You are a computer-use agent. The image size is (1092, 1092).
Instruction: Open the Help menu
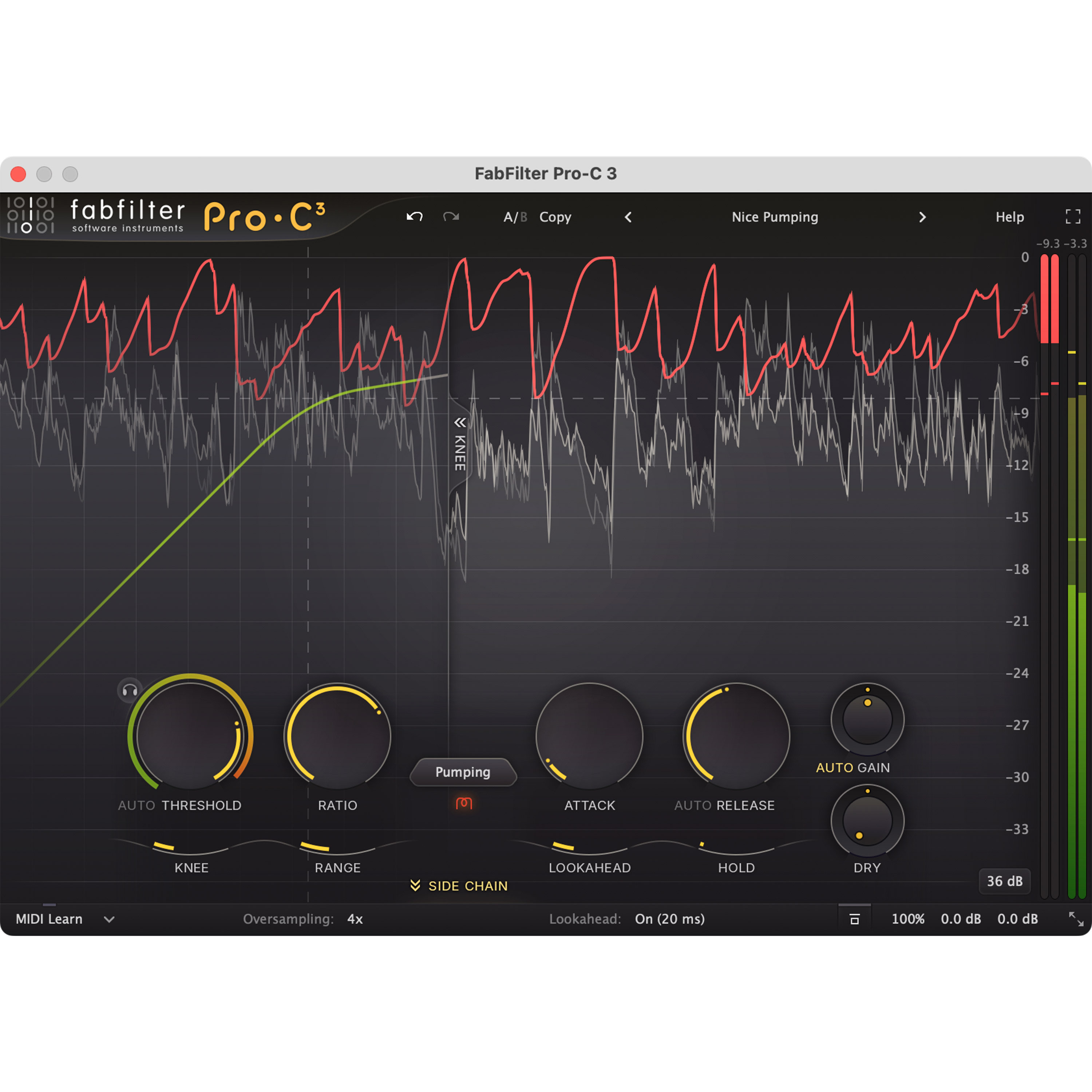[1010, 217]
